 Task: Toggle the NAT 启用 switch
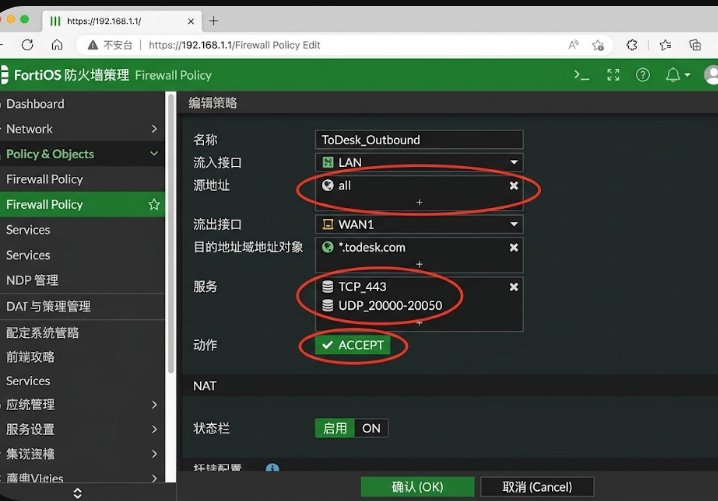click(x=335, y=428)
